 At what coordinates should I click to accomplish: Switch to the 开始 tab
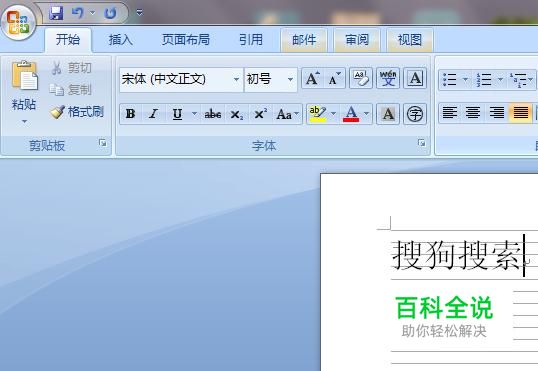pos(68,39)
